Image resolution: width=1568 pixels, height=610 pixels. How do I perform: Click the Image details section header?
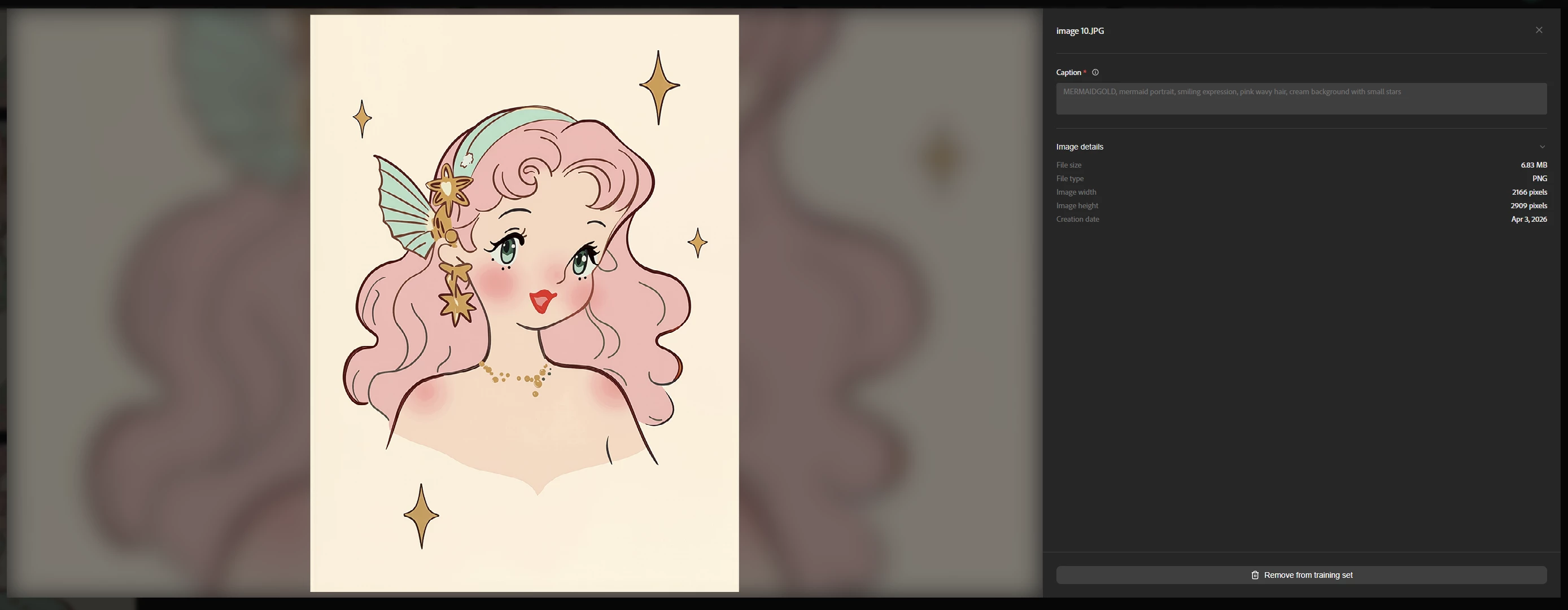[1079, 147]
